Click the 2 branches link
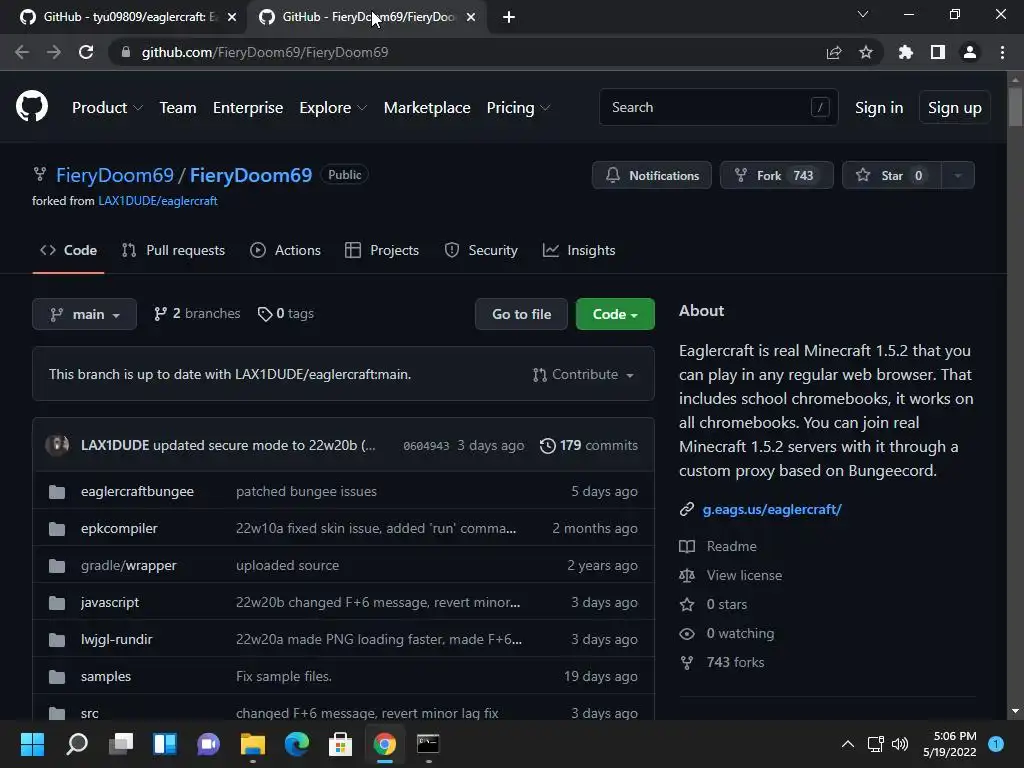 coord(197,314)
